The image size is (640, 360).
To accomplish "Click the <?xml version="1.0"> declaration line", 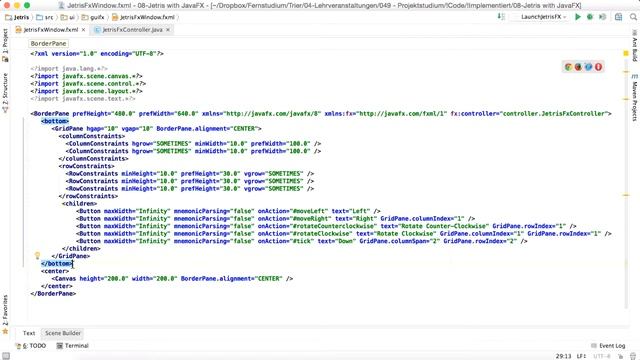I will coord(97,53).
